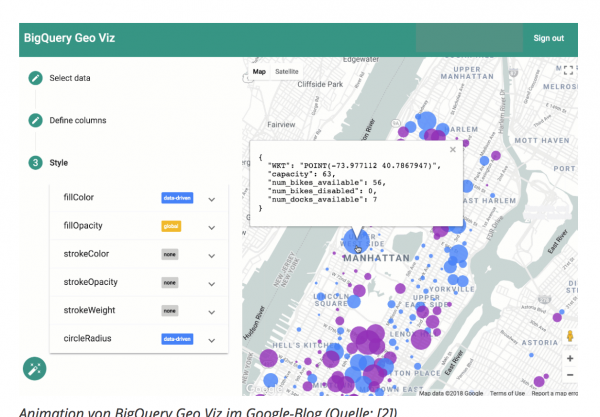Click the Street View pegman icon

(x=569, y=336)
